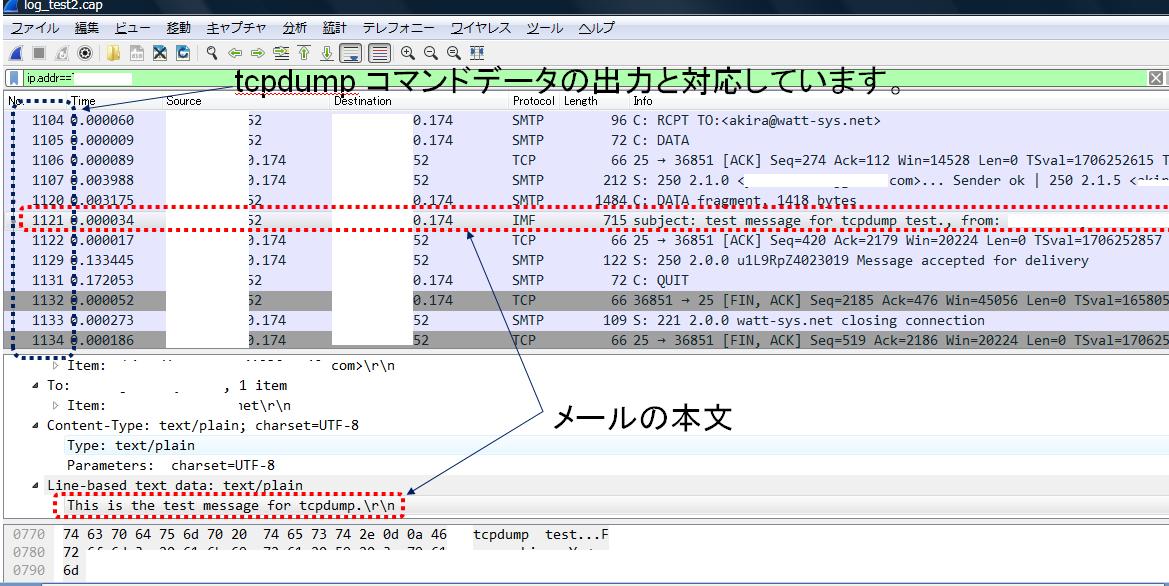Toggle auto-scroll during live capture

click(x=350, y=53)
